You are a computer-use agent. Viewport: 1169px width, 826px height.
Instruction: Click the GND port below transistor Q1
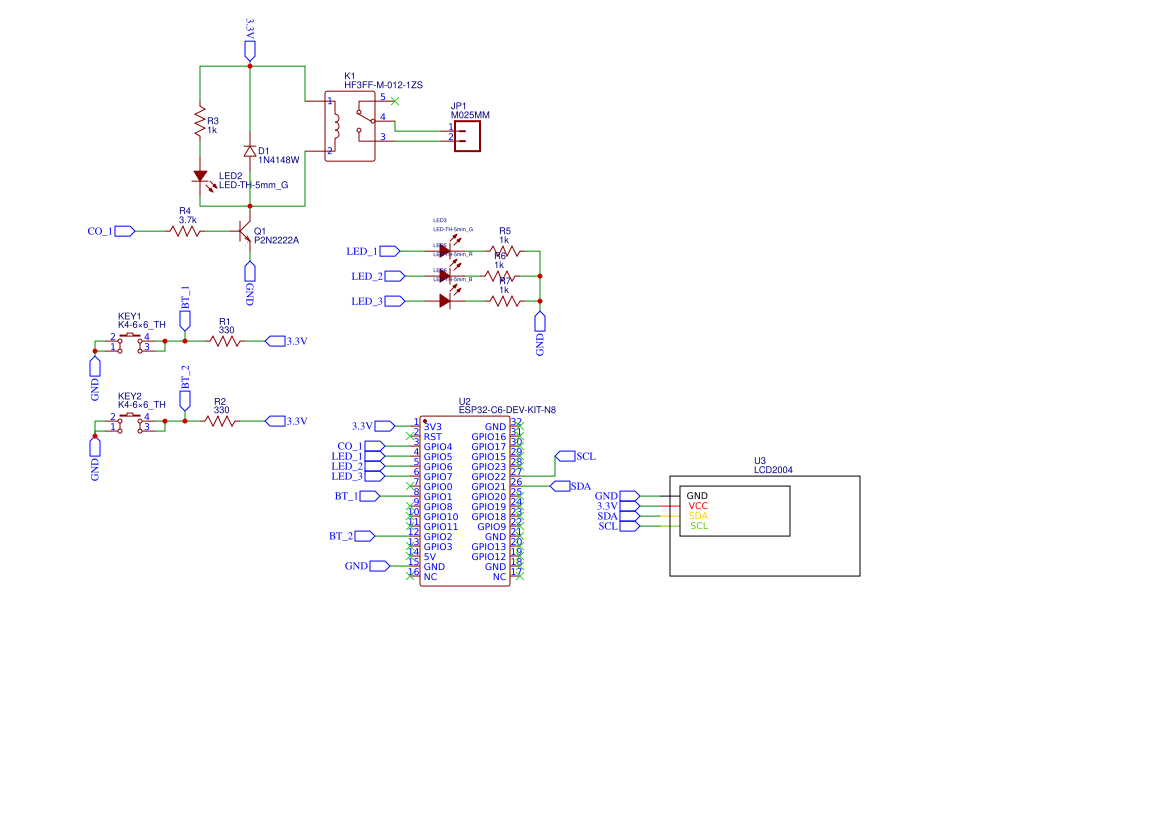[250, 271]
